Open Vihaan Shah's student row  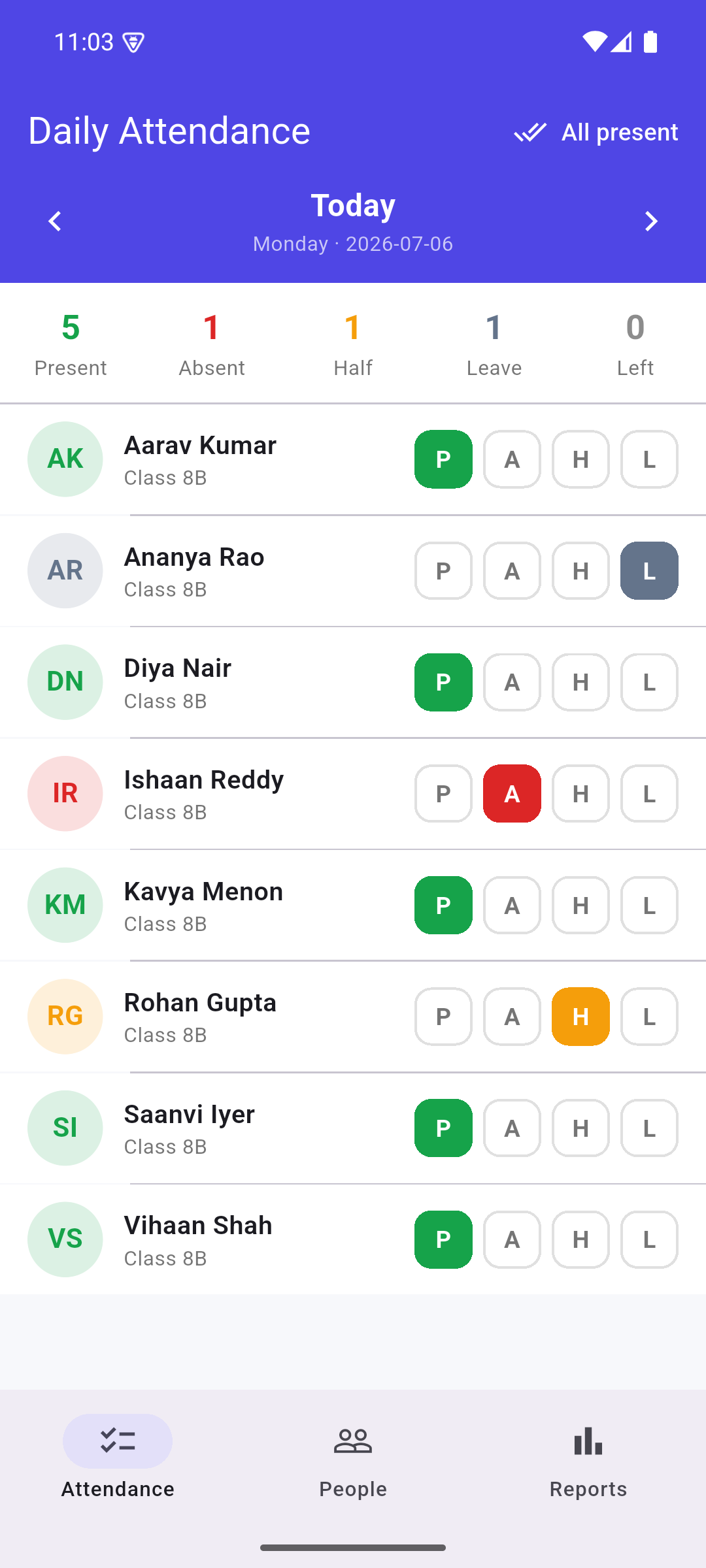coord(353,1239)
